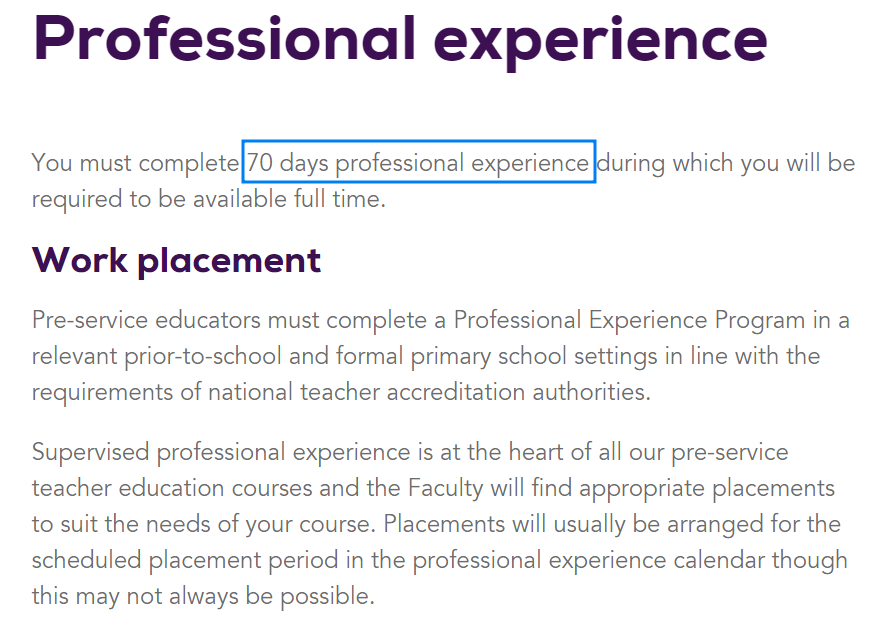The width and height of the screenshot is (876, 619).
Task: Click the words 'You must complete'
Action: click(135, 163)
